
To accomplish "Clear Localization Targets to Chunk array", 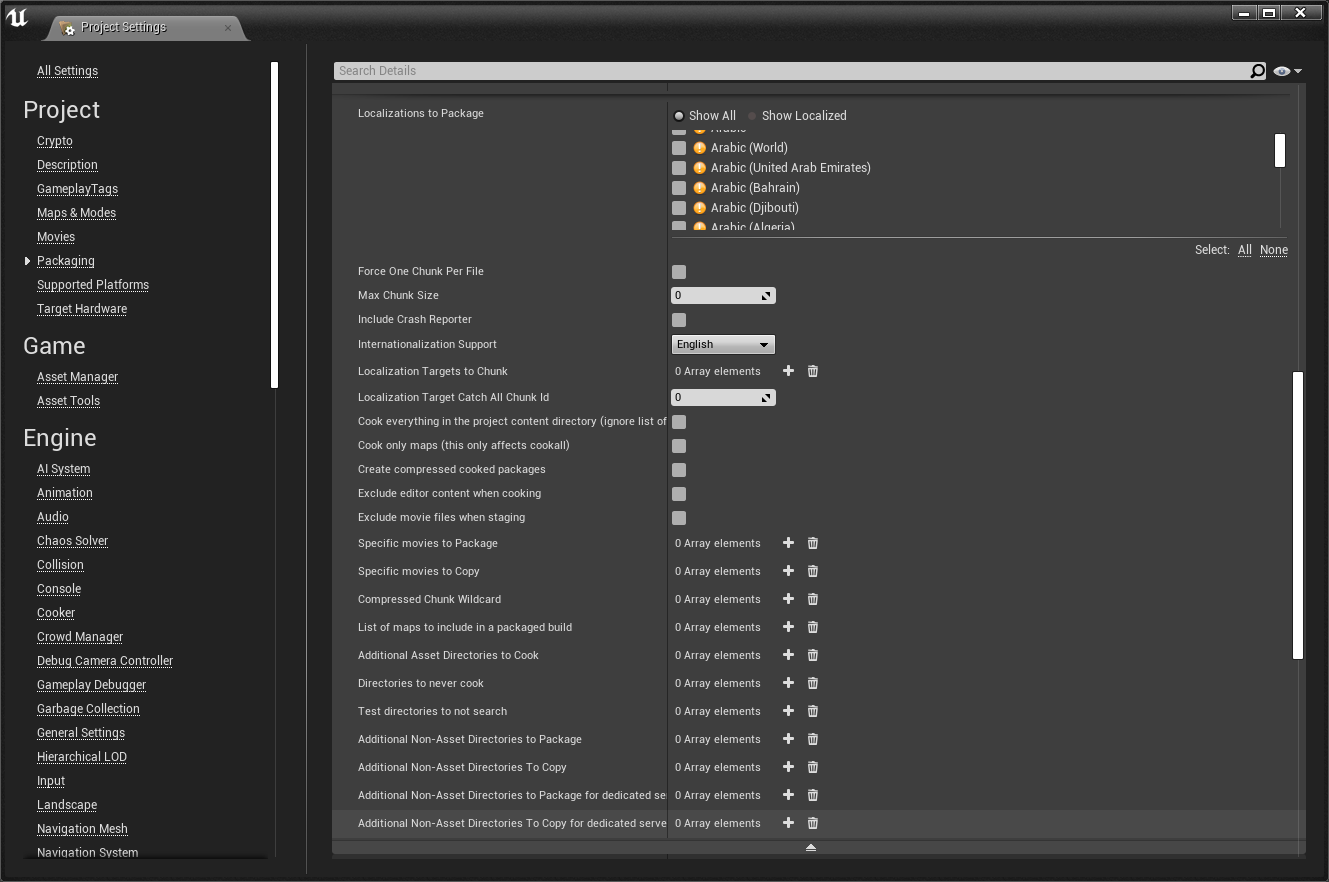I will click(813, 371).
